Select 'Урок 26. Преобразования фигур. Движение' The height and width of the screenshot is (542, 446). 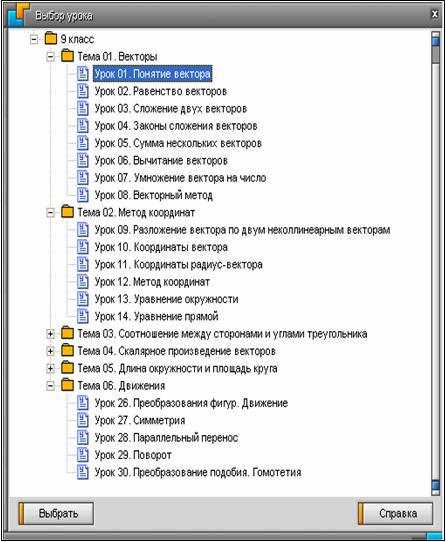pos(191,403)
